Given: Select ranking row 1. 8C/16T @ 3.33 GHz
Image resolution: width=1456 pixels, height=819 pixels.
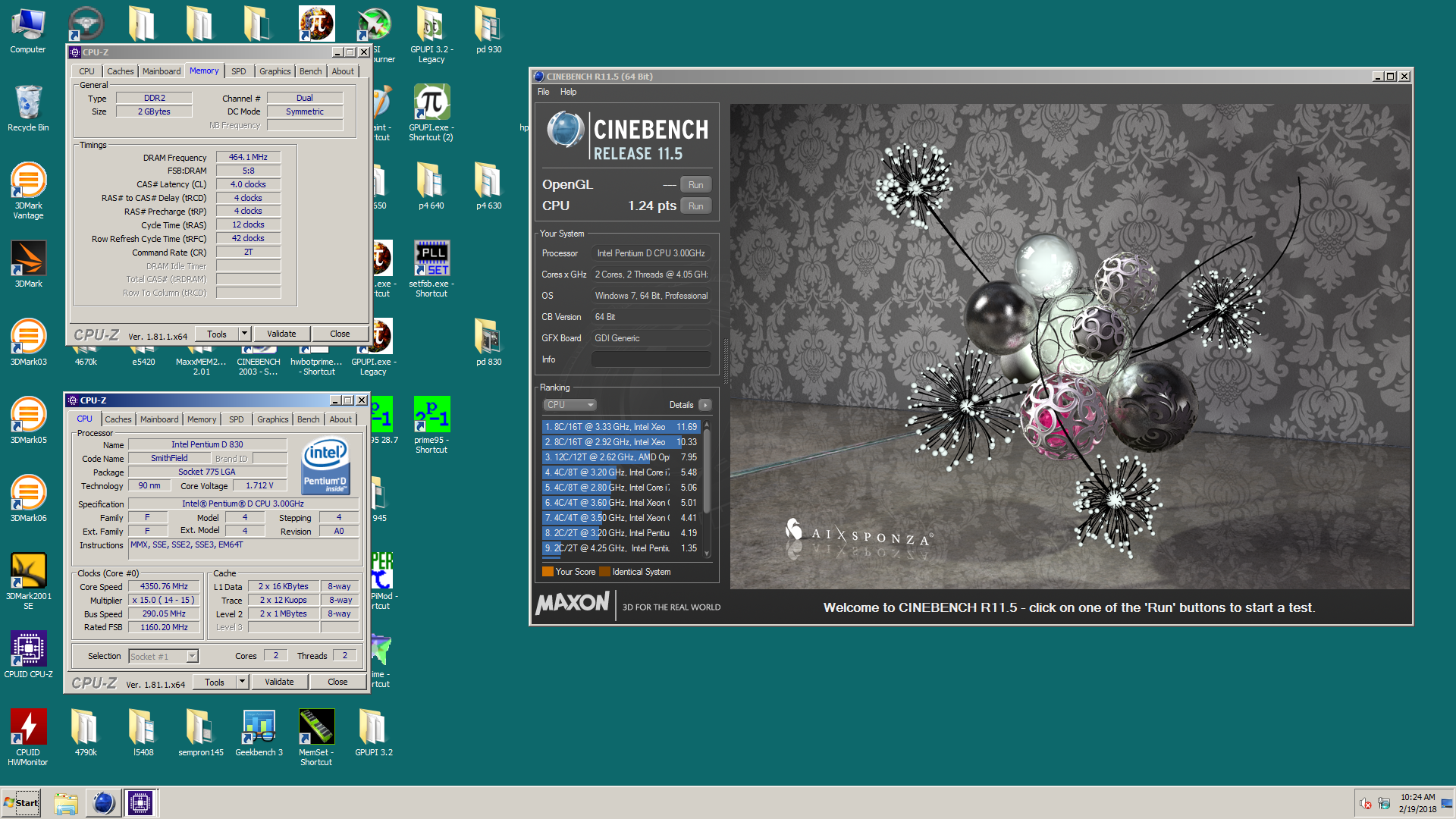Looking at the screenshot, I should tap(621, 427).
